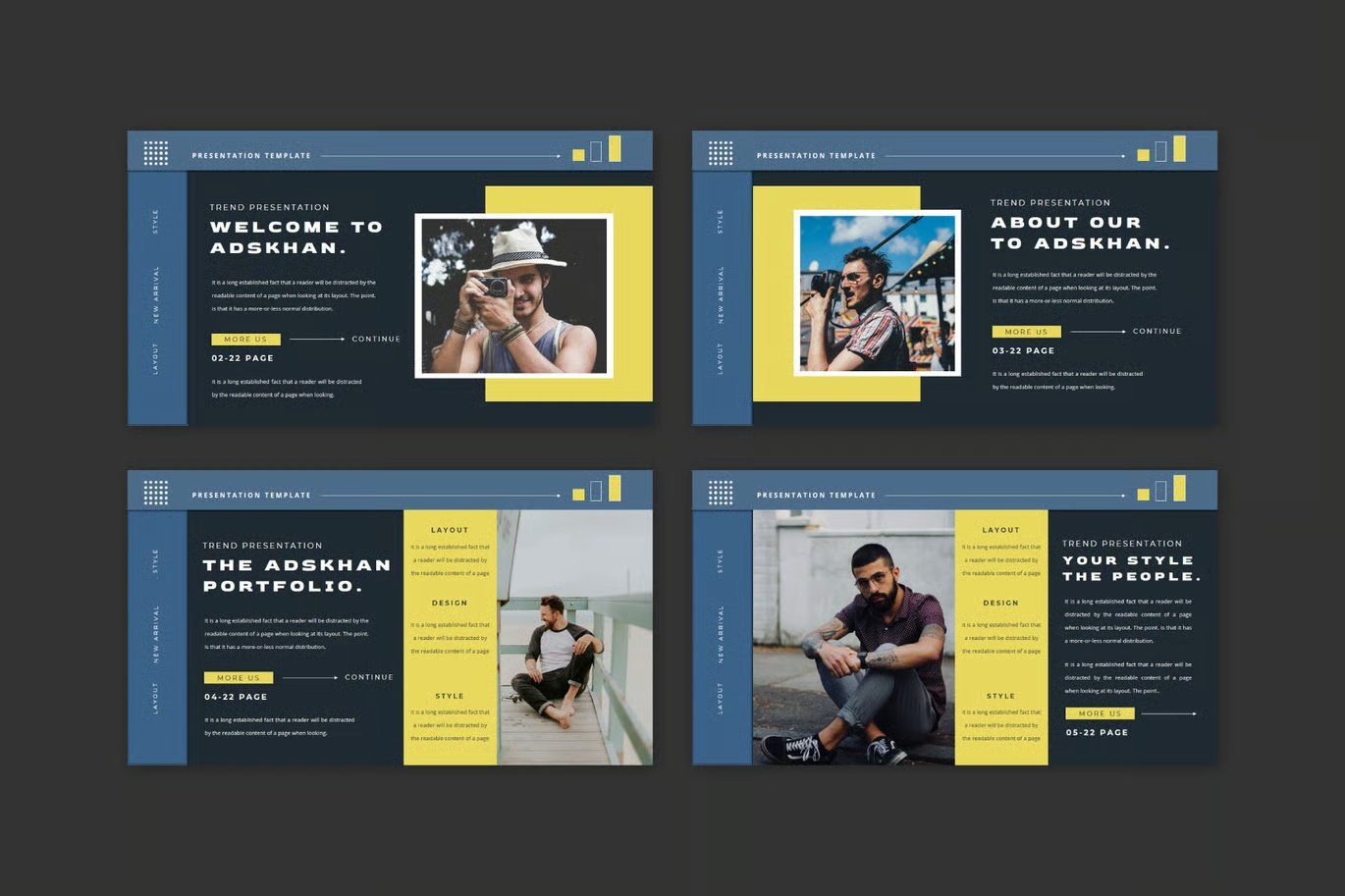Click MORE US button on Your Style slide
The image size is (1345, 896).
(1100, 713)
